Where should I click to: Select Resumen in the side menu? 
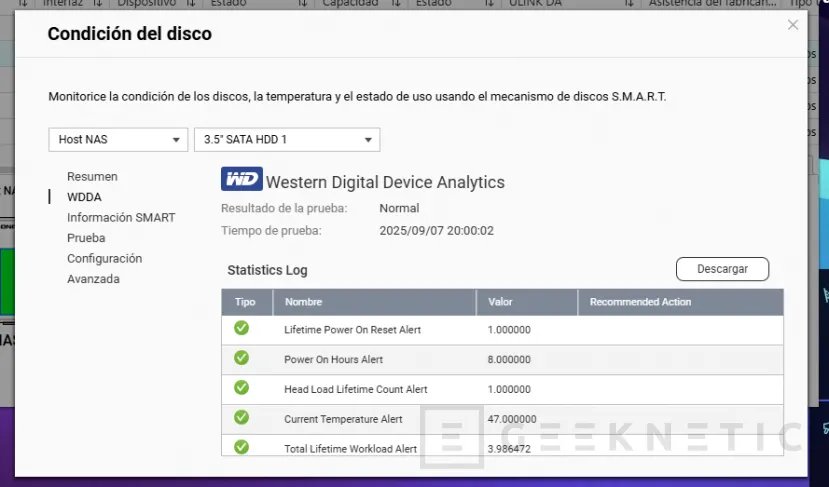coord(92,177)
